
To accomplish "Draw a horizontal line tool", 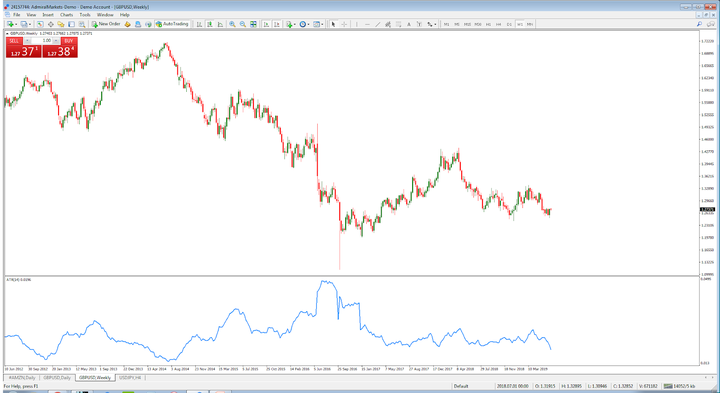I will (367, 24).
